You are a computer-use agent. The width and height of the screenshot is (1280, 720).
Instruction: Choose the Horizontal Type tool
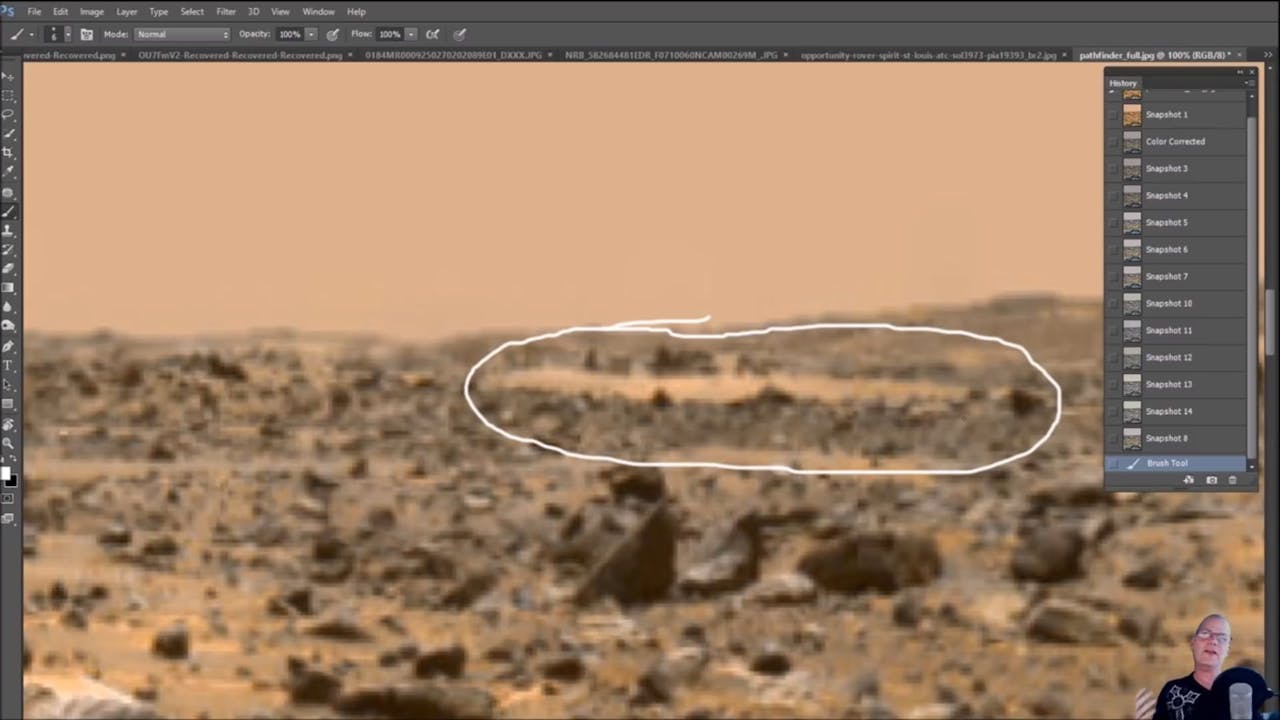8,363
